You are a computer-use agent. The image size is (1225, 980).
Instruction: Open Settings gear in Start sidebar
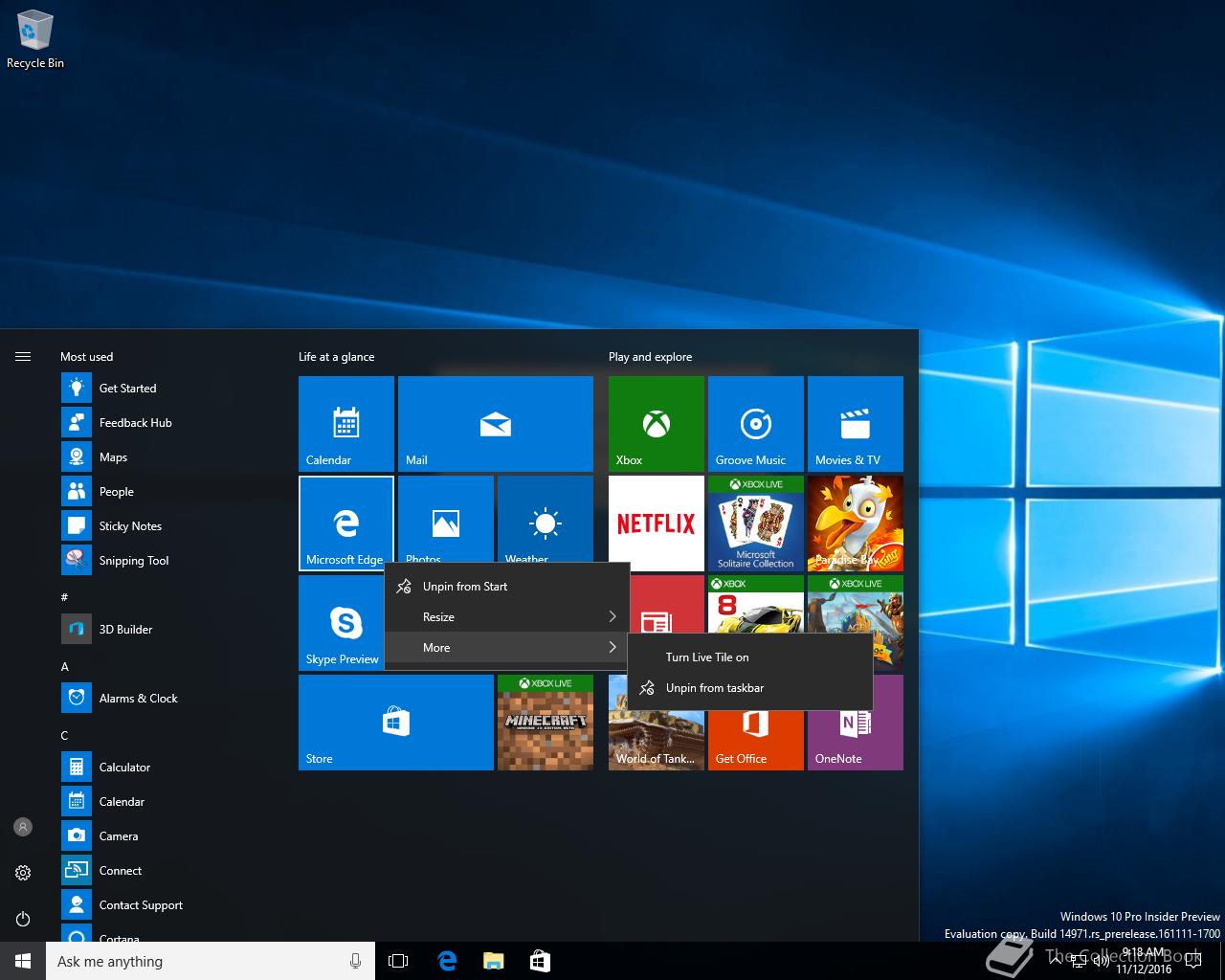[x=23, y=873]
